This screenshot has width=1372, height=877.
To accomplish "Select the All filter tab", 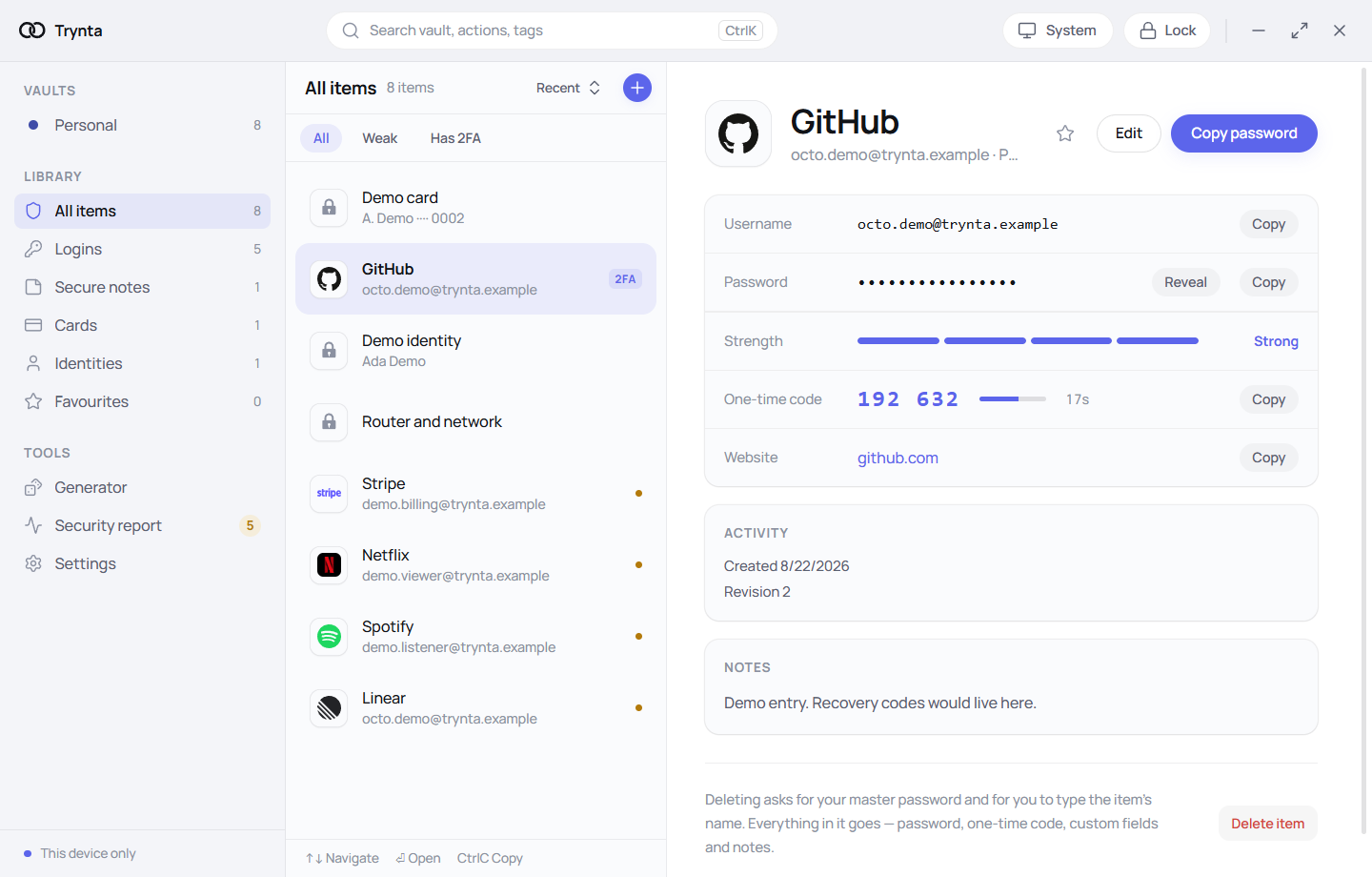I will pos(321,138).
